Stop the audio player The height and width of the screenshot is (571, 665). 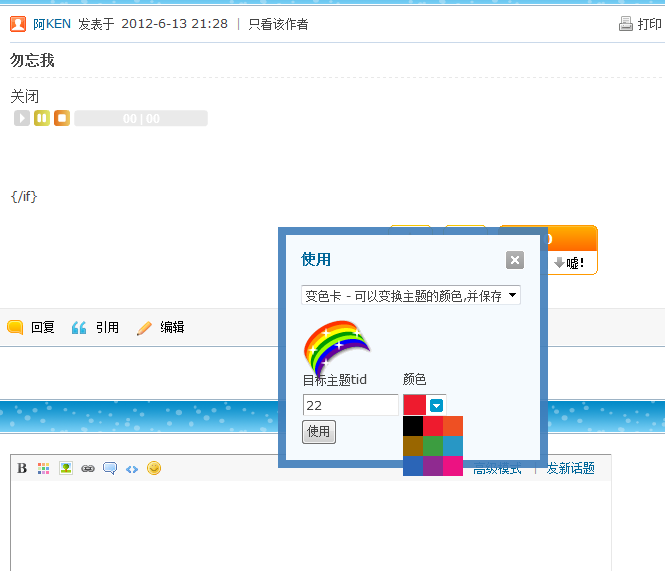pyautogui.click(x=62, y=118)
